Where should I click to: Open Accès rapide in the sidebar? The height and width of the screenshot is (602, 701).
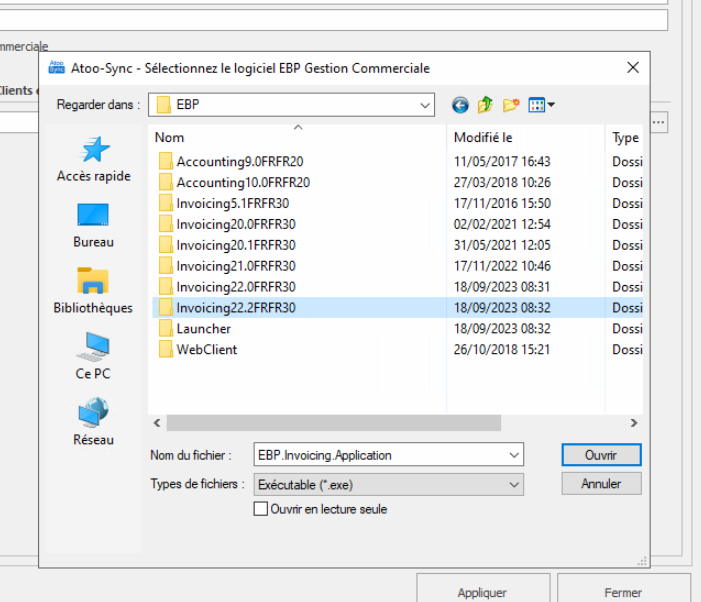point(93,159)
